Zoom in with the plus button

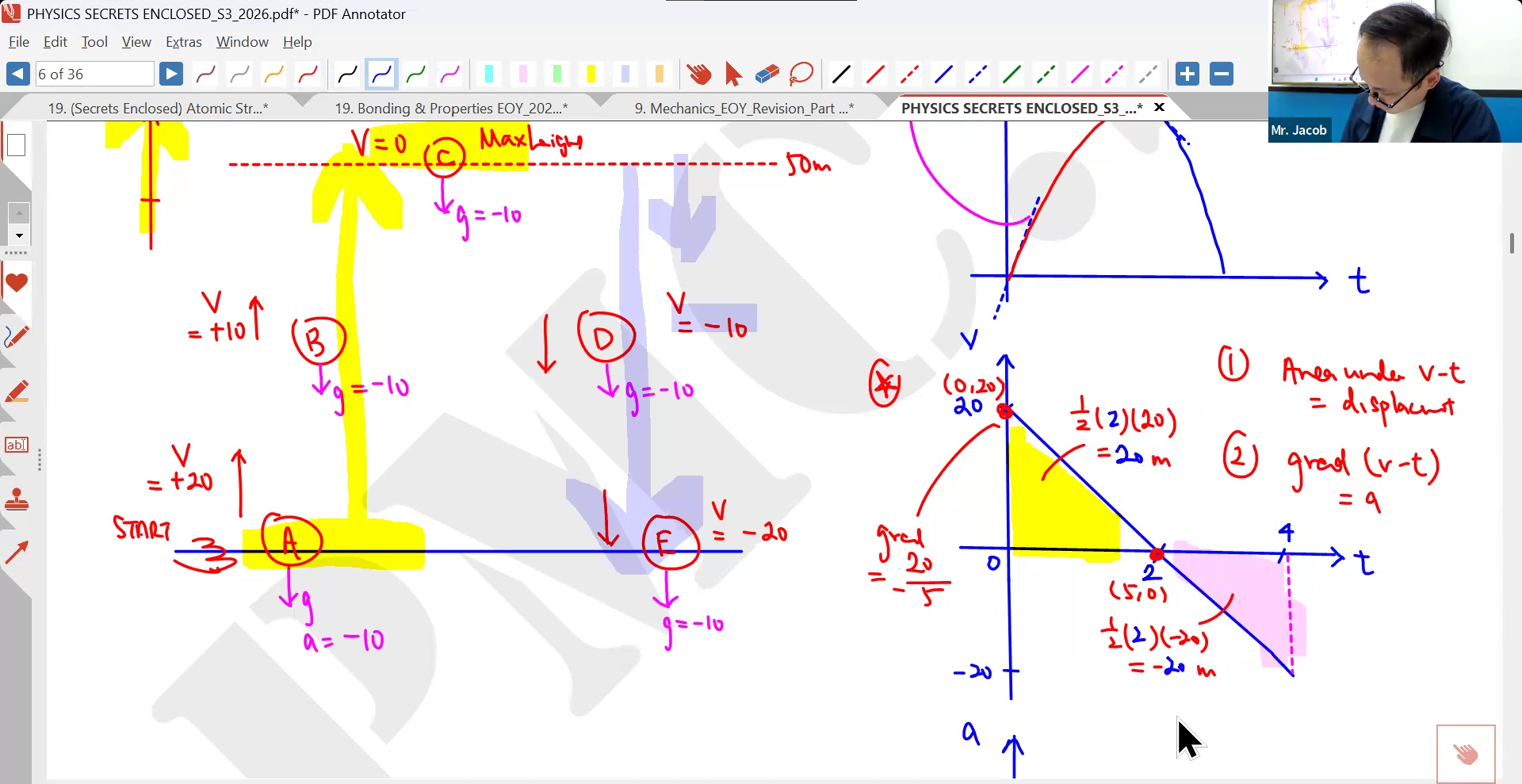pos(1187,74)
